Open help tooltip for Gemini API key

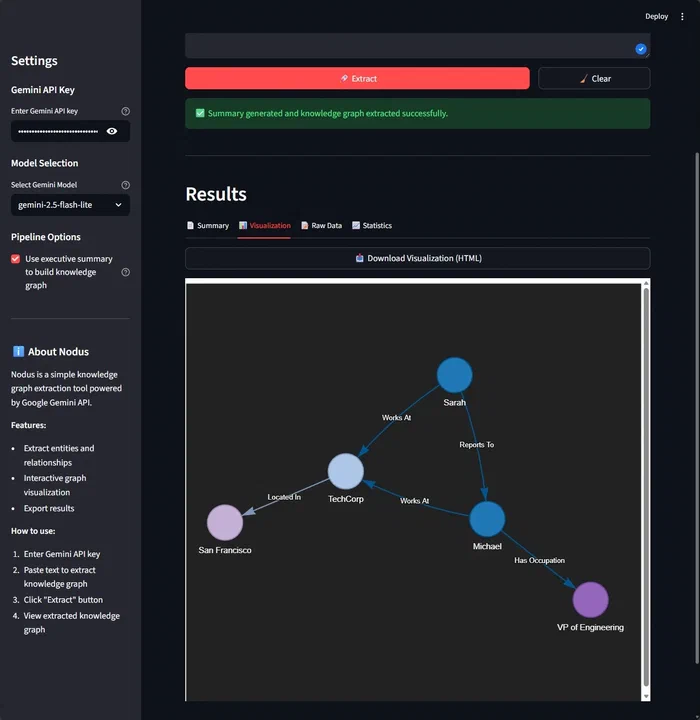click(125, 111)
